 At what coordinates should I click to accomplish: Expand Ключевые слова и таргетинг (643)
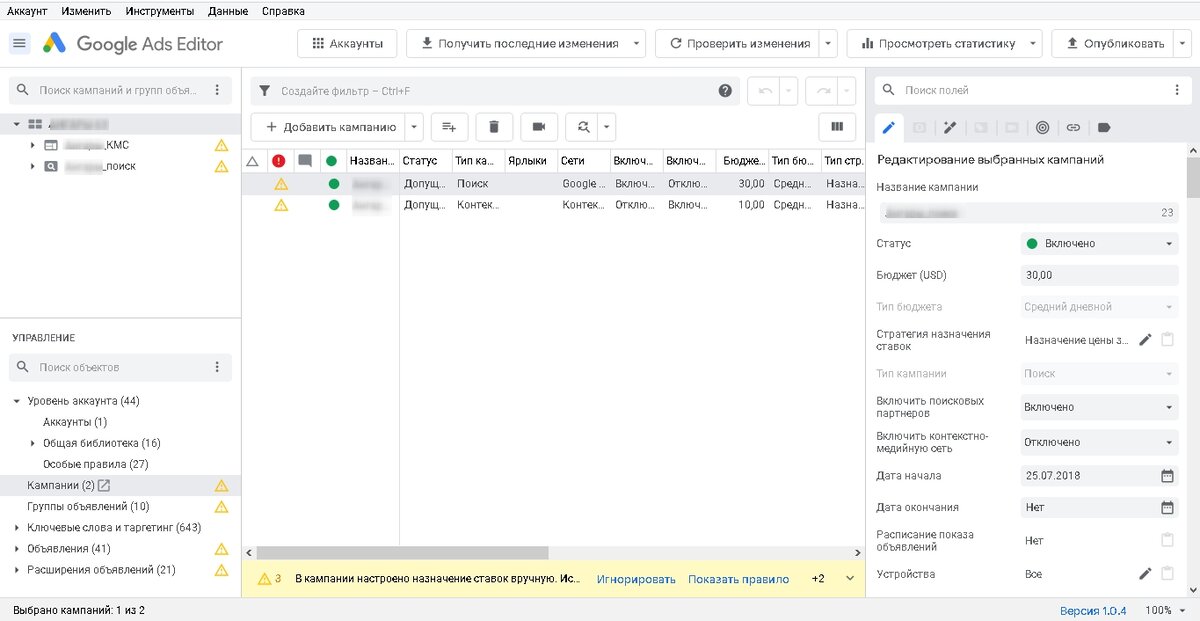click(x=17, y=528)
